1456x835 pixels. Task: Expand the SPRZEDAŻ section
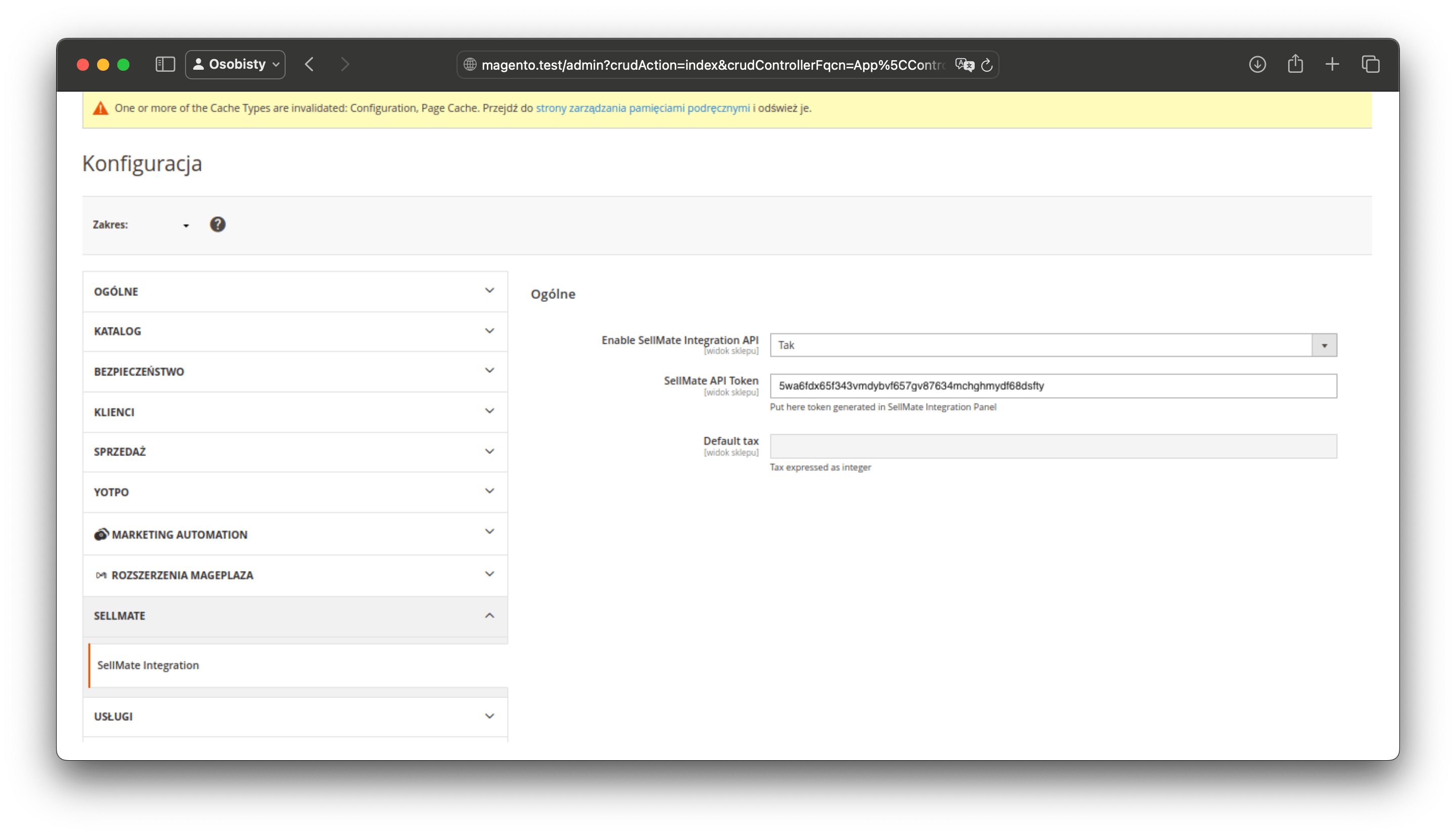click(x=295, y=452)
